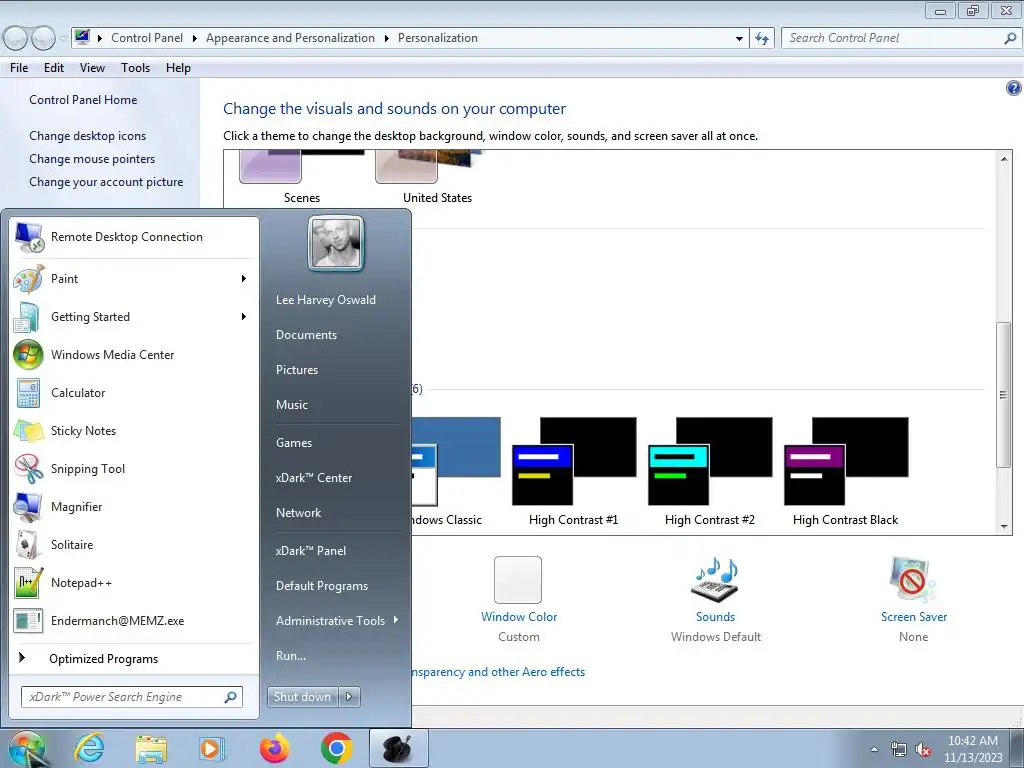Open Remote Desktop Connection from Start menu
Screen dimensions: 1024x768
(x=135, y=237)
